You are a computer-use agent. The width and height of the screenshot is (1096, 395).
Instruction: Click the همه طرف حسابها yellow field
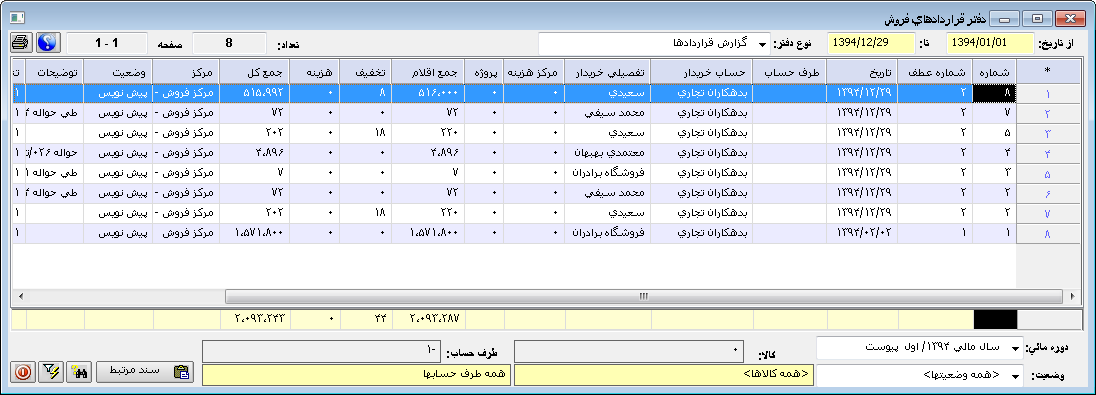tap(356, 375)
